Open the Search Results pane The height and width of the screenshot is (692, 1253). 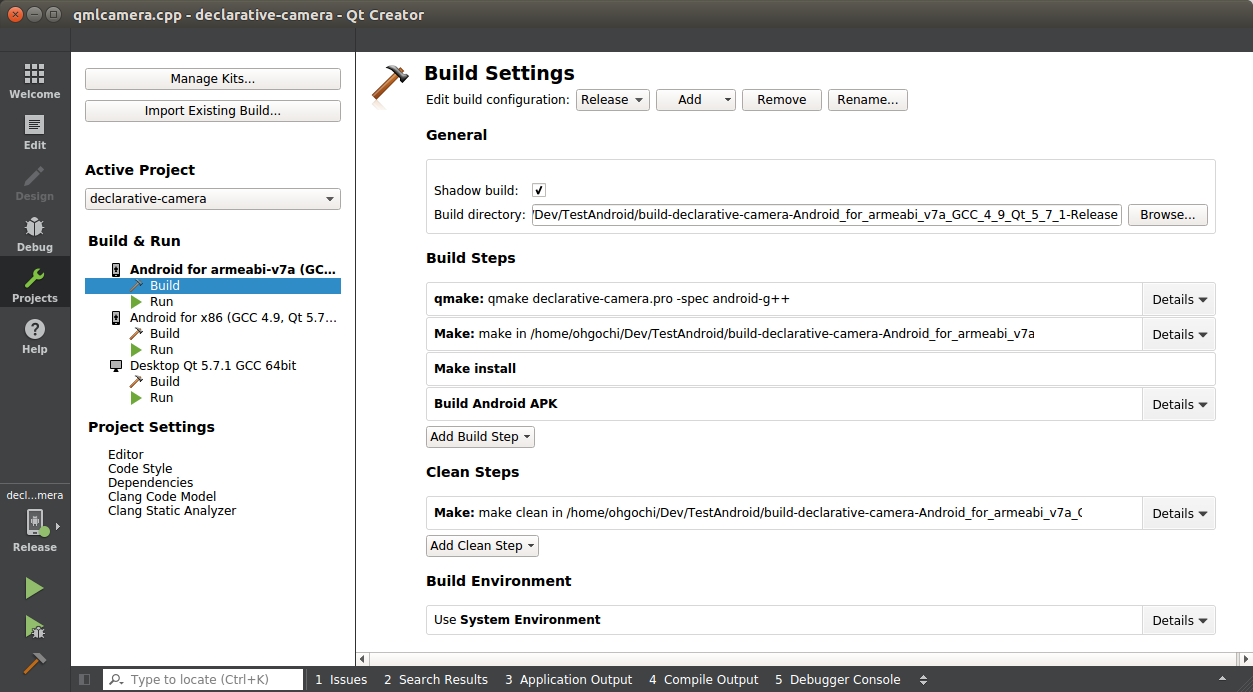click(436, 680)
